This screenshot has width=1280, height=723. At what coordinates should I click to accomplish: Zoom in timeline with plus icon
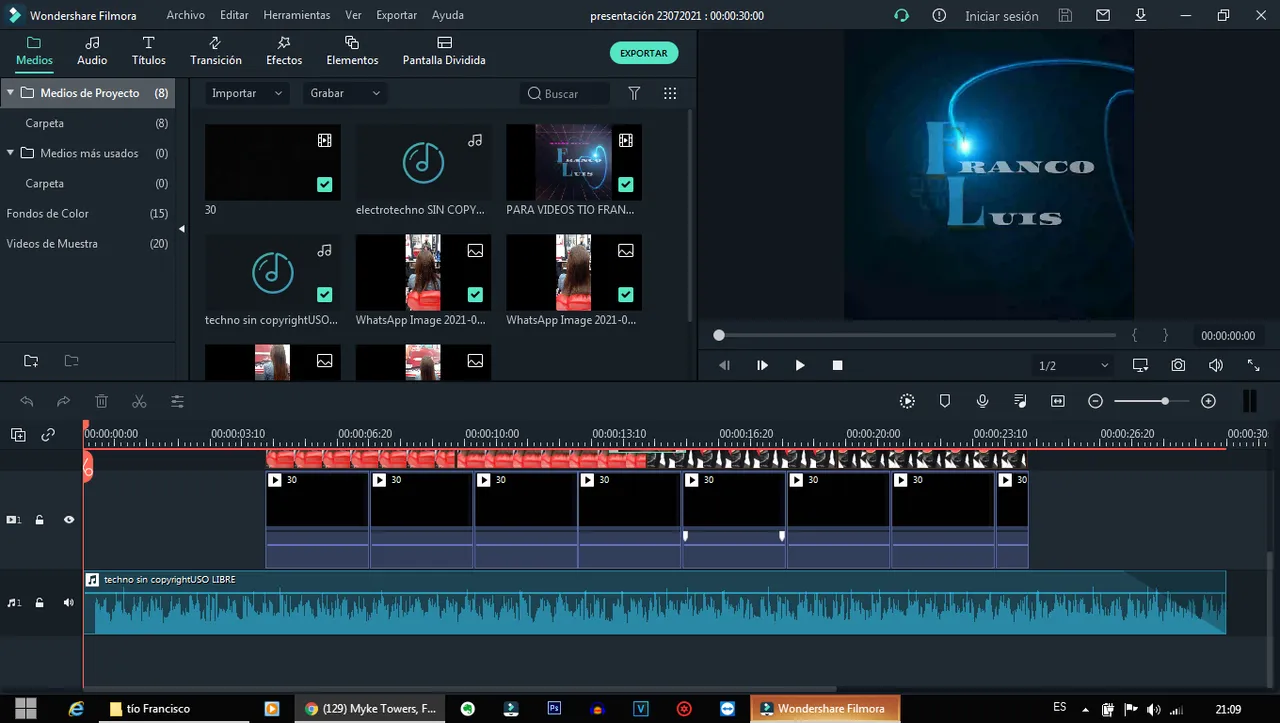tap(1208, 401)
